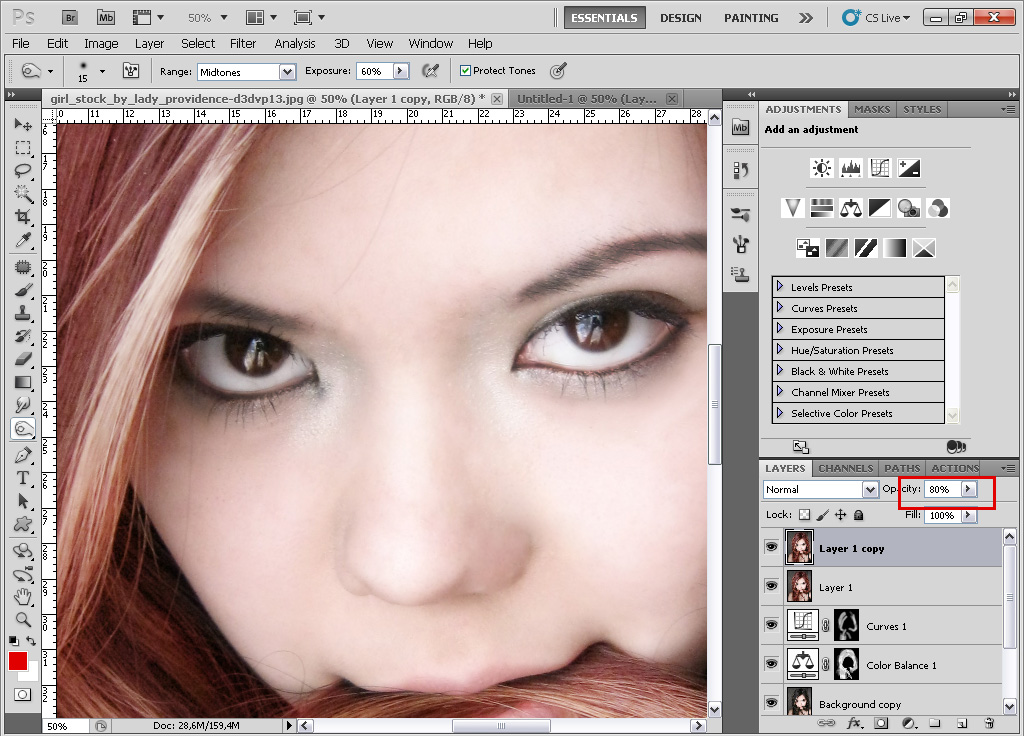Toggle visibility of Curves 1 layer
Viewport: 1024px width, 736px height.
(771, 626)
